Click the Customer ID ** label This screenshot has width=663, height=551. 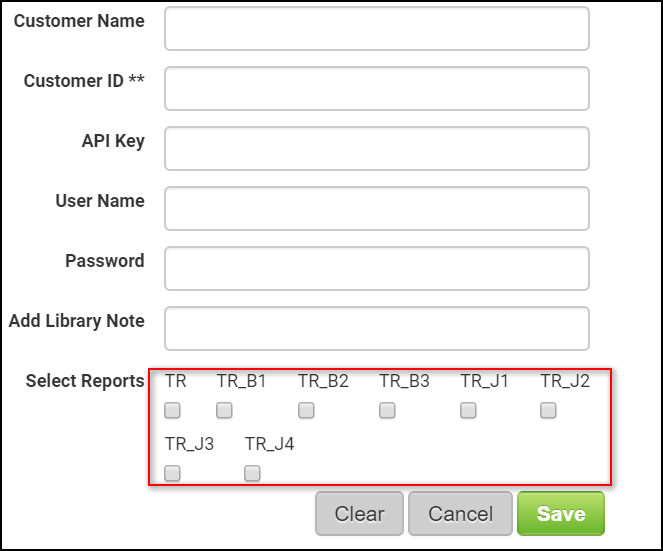[x=84, y=81]
